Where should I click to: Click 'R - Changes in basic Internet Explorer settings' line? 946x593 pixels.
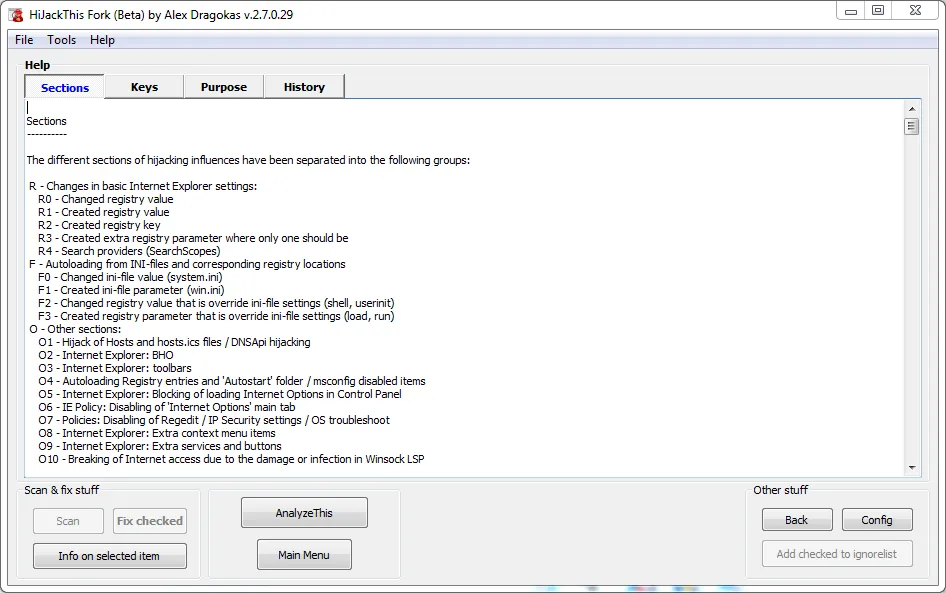coord(143,186)
